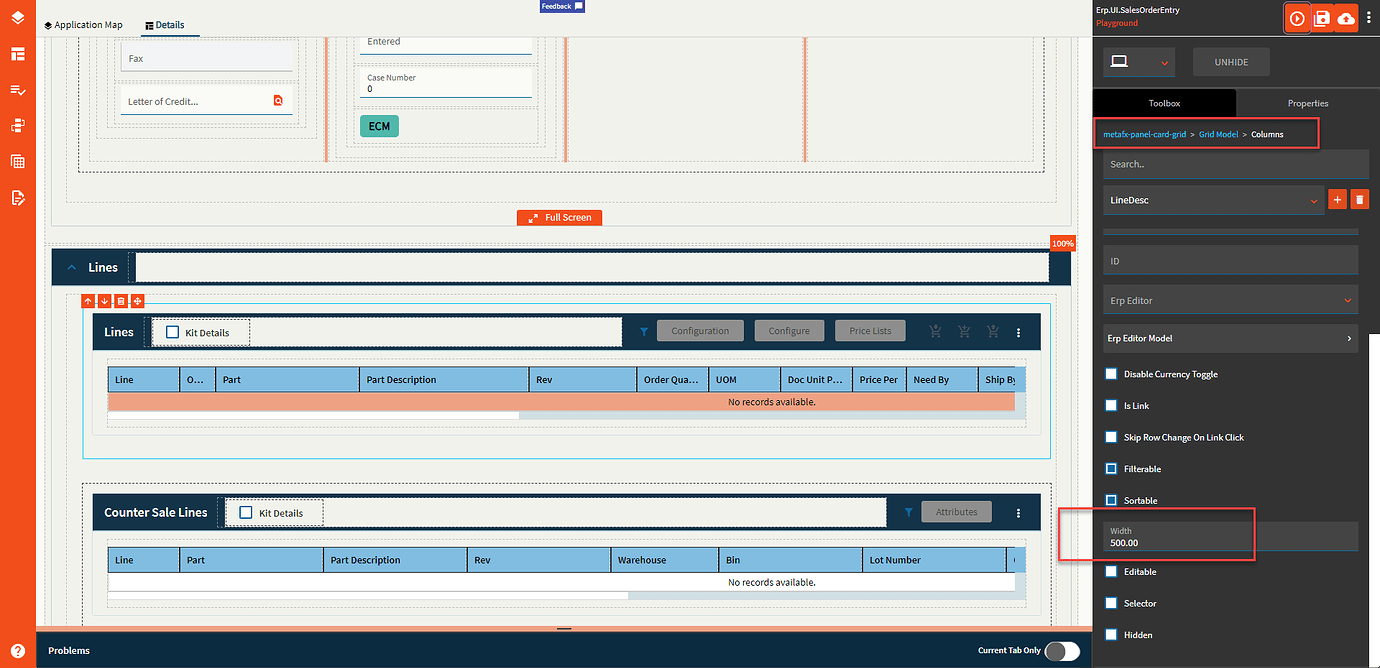The width and height of the screenshot is (1380, 668).
Task: Switch to the Properties tab
Action: click(x=1308, y=103)
